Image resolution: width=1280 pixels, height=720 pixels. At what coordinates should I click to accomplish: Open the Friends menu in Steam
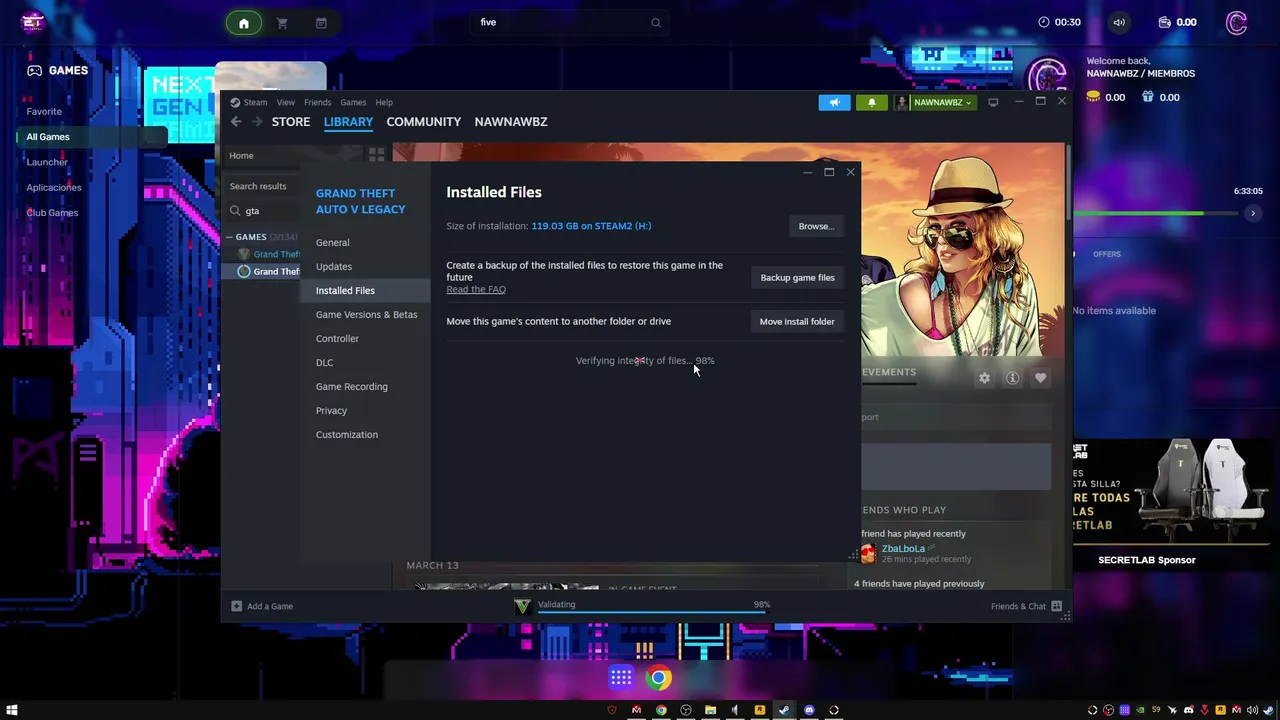[317, 102]
